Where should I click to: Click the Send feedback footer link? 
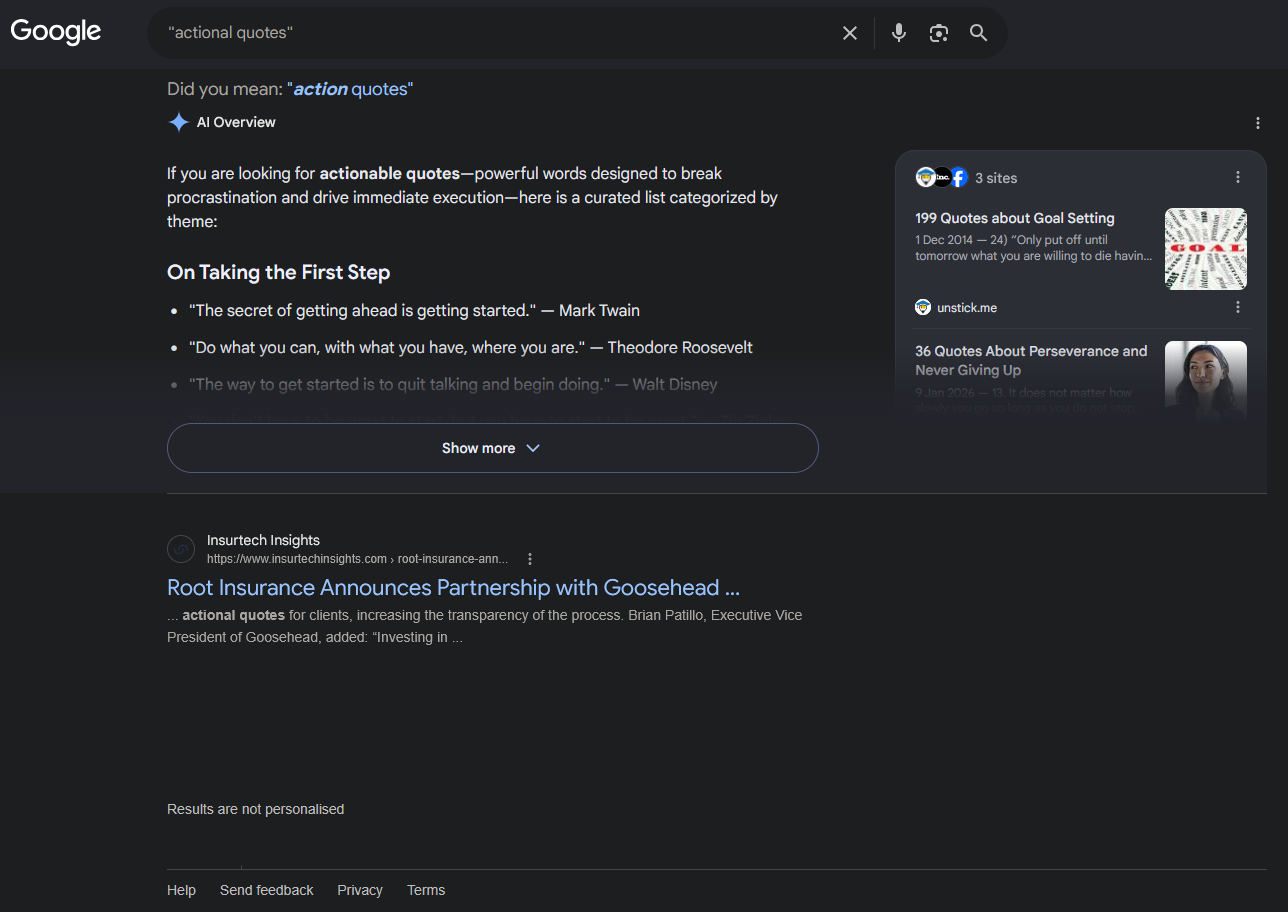click(267, 890)
